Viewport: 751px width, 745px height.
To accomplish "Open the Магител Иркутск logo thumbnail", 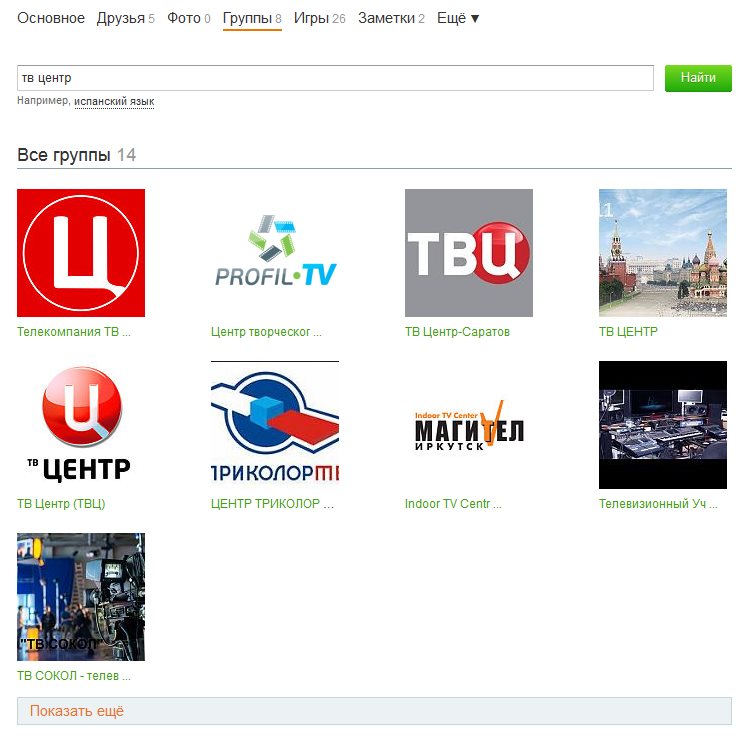I will (x=469, y=425).
